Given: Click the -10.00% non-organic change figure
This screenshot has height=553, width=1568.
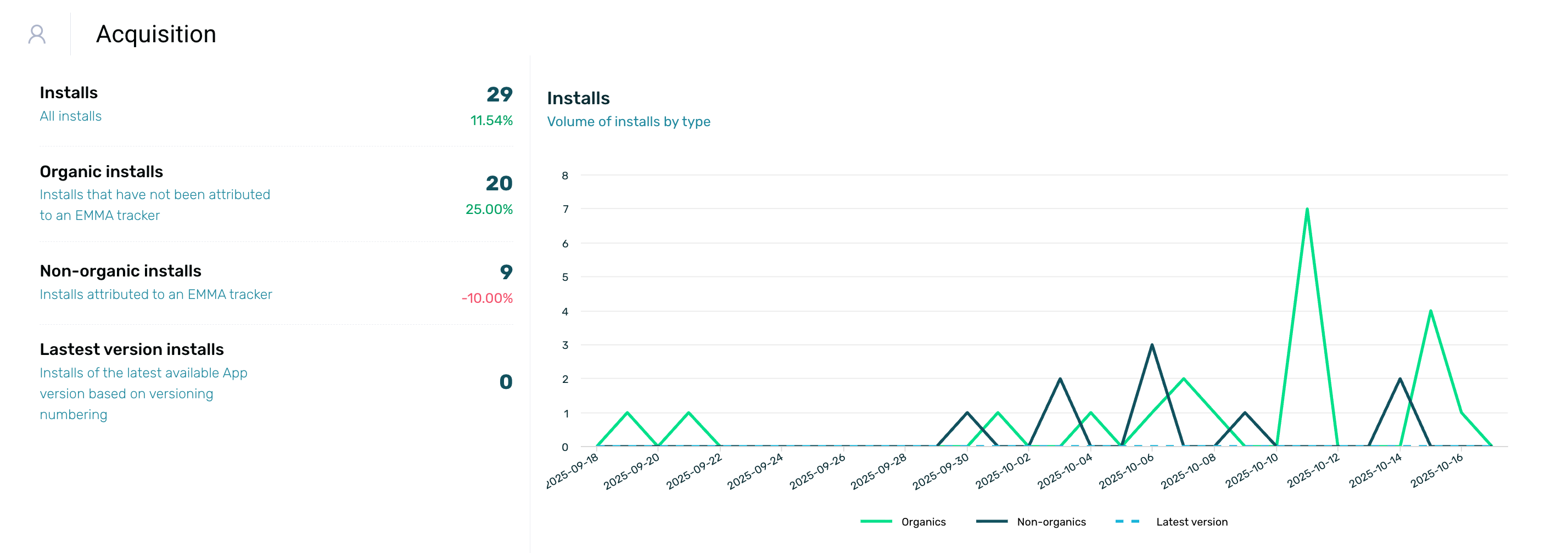Looking at the screenshot, I should point(486,298).
